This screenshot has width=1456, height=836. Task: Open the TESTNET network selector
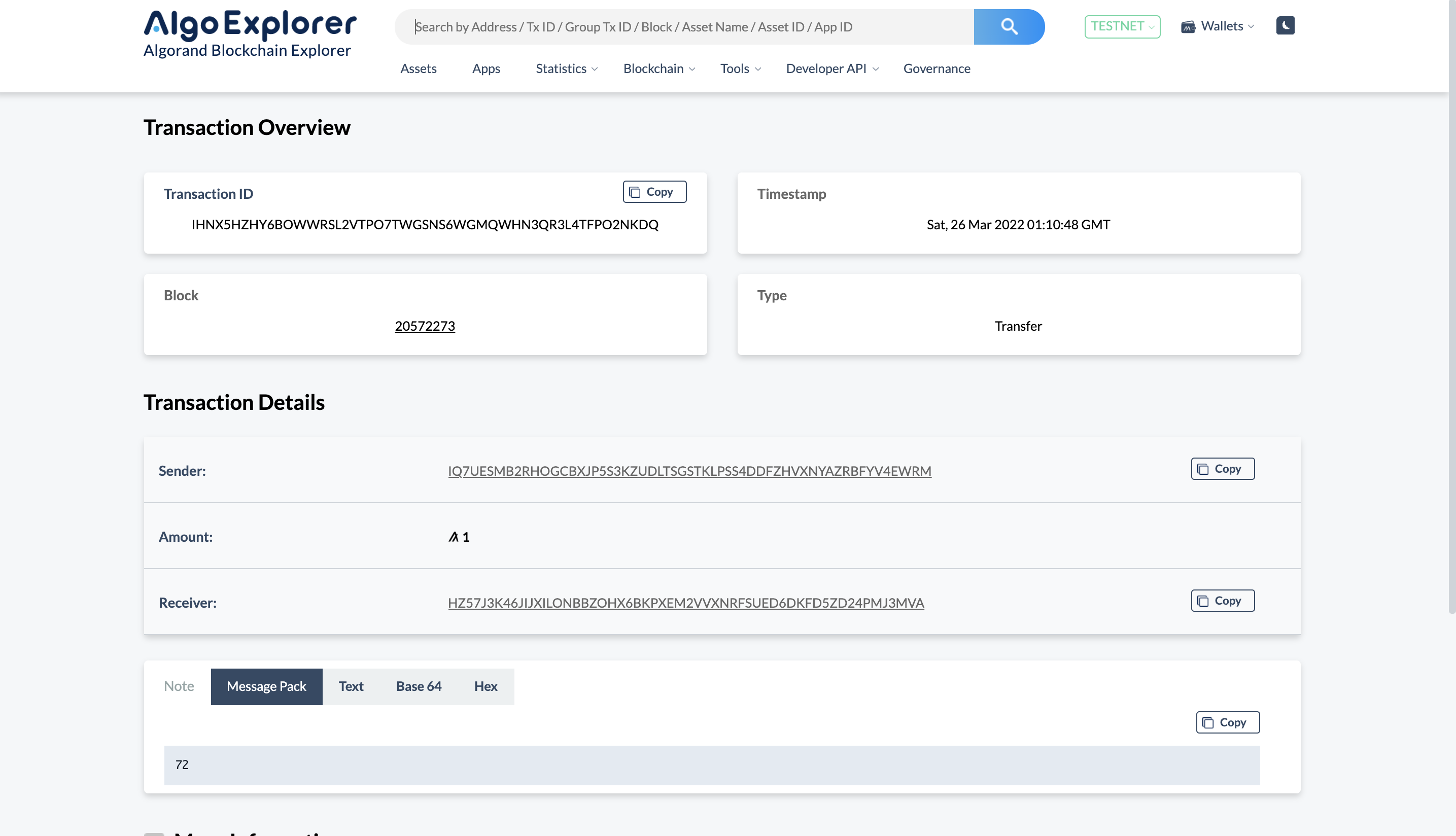(x=1122, y=26)
